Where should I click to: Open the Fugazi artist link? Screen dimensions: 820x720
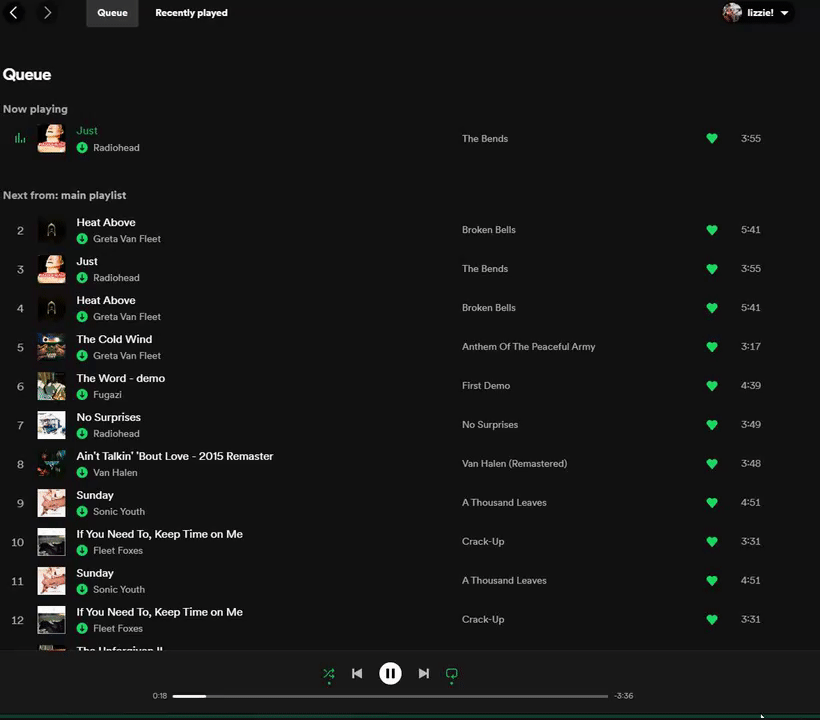(107, 395)
